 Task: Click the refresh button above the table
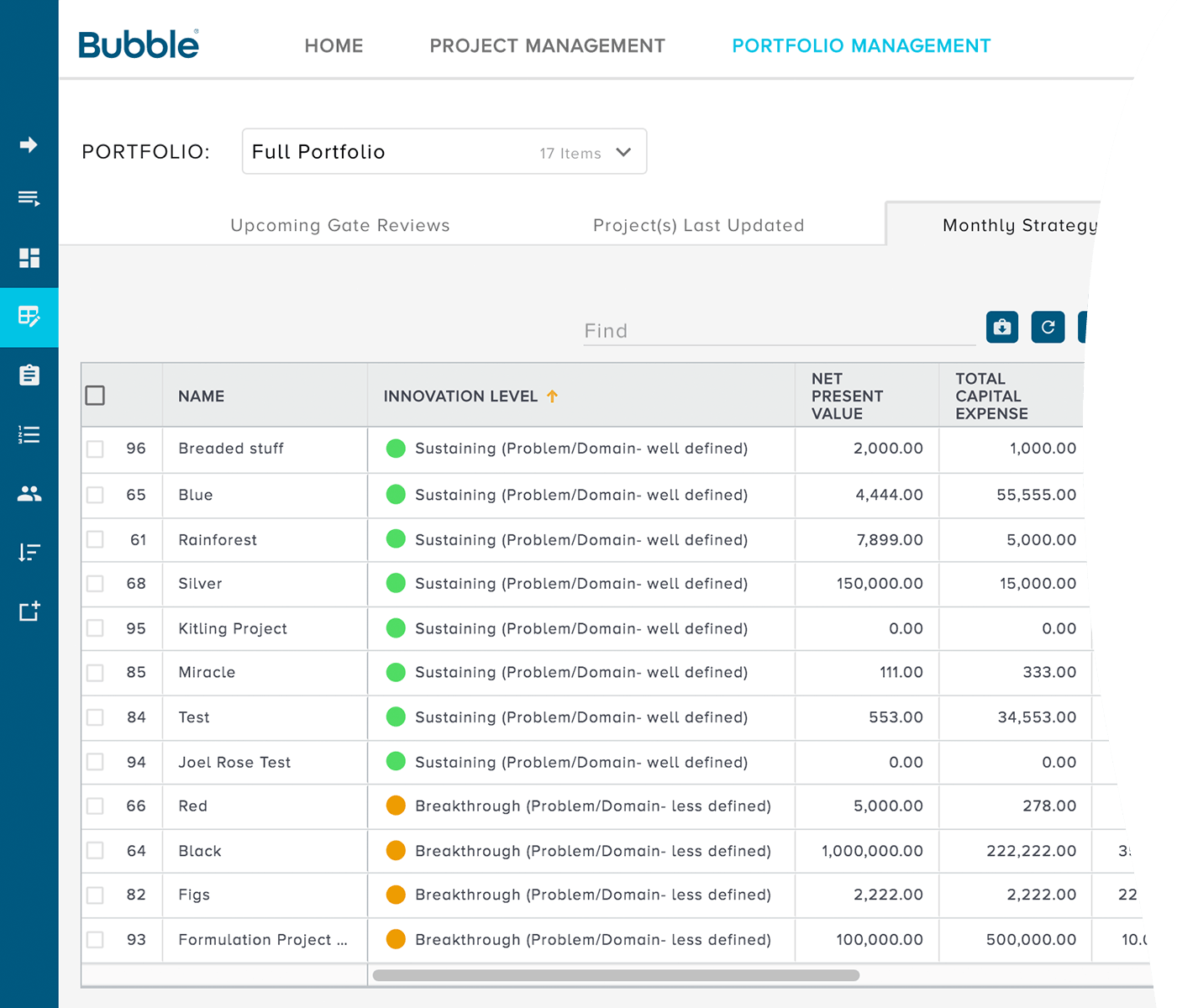(1048, 327)
